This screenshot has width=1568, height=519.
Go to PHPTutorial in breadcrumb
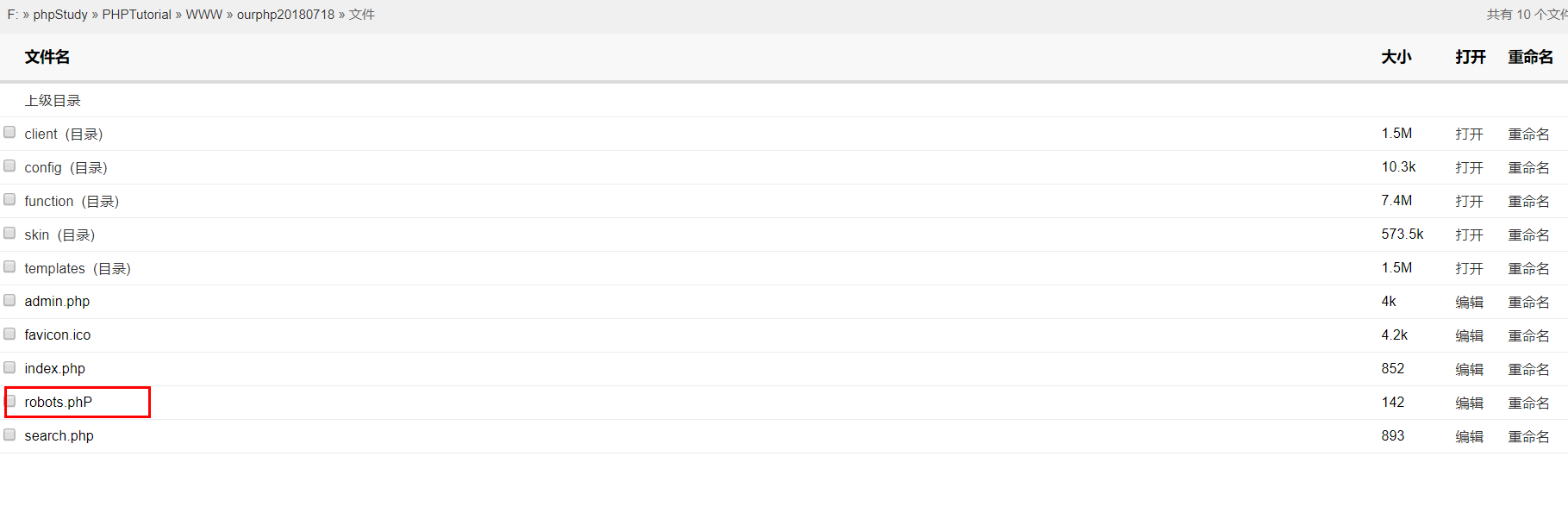pos(136,15)
